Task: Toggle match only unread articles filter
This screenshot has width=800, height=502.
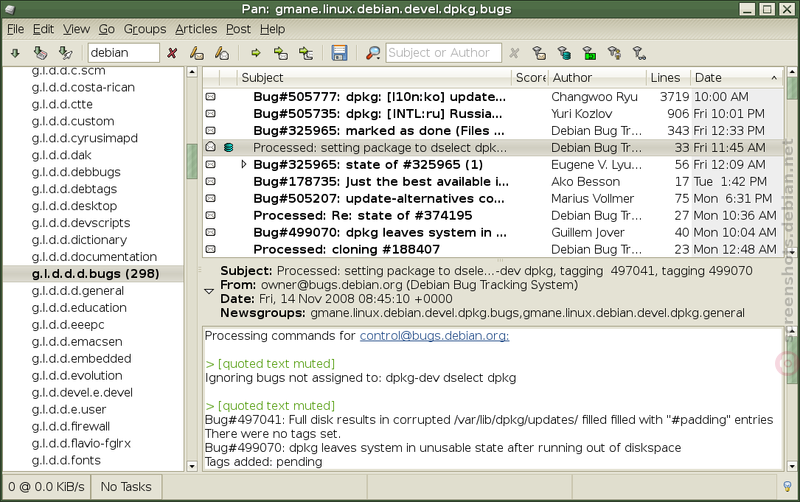Action: (539, 53)
